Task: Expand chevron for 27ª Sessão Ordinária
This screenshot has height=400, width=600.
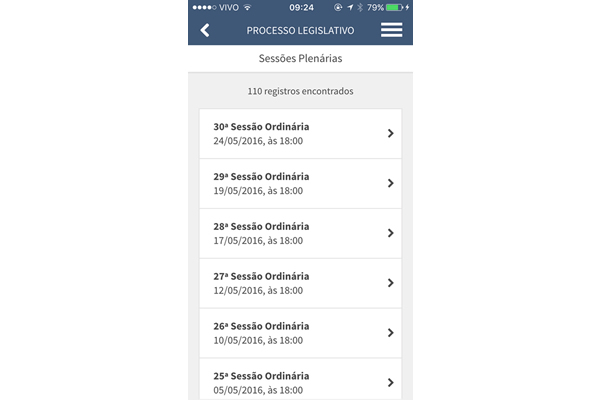Action: (390, 283)
